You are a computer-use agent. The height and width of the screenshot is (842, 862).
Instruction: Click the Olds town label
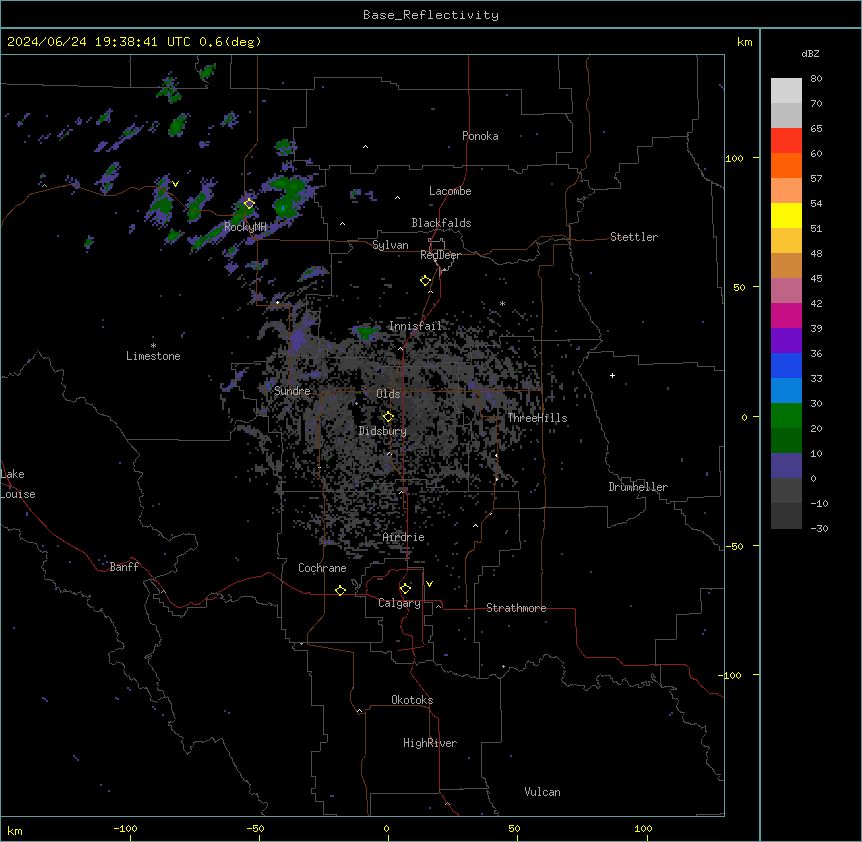(388, 394)
